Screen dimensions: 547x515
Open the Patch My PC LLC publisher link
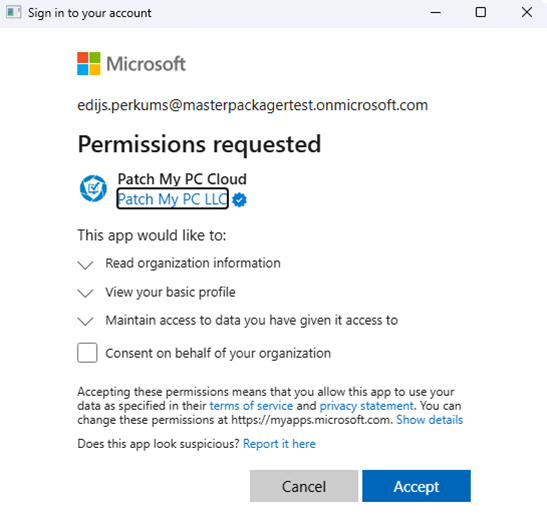point(173,199)
